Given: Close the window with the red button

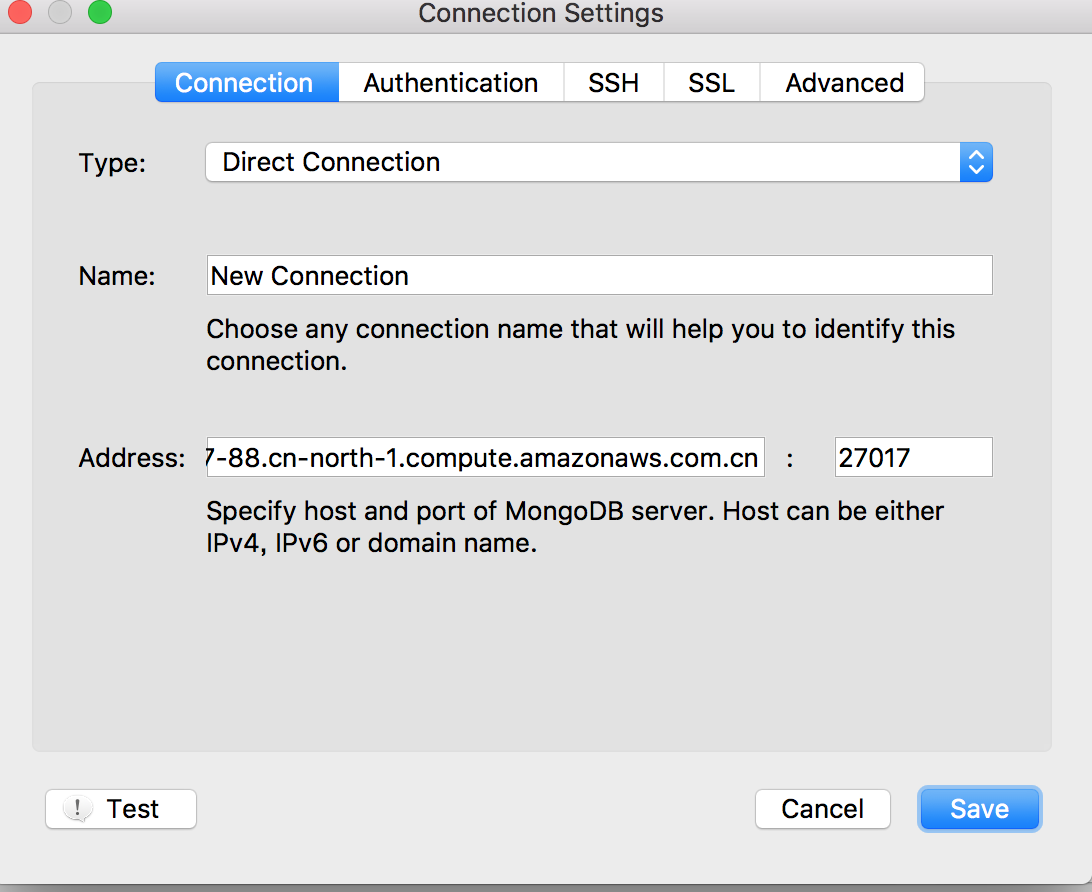Looking at the screenshot, I should tap(19, 13).
